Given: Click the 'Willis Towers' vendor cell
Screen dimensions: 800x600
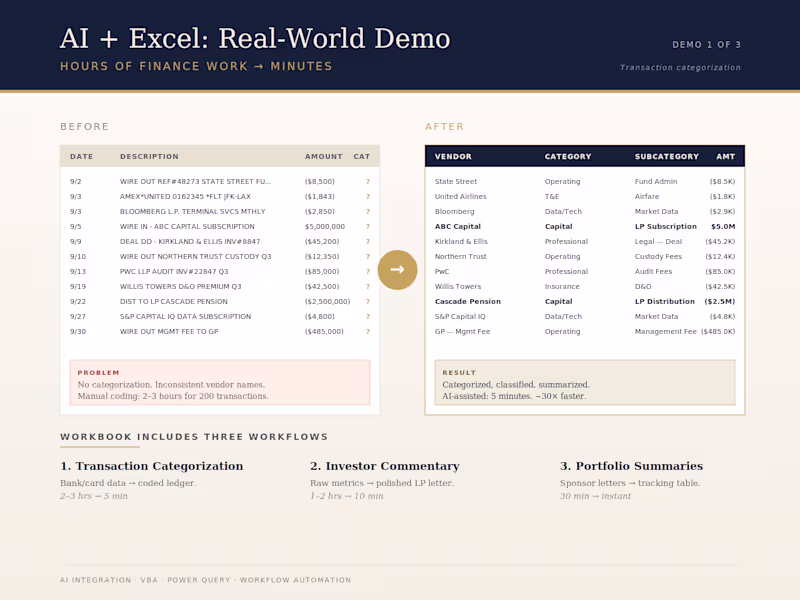Looking at the screenshot, I should [x=458, y=287].
